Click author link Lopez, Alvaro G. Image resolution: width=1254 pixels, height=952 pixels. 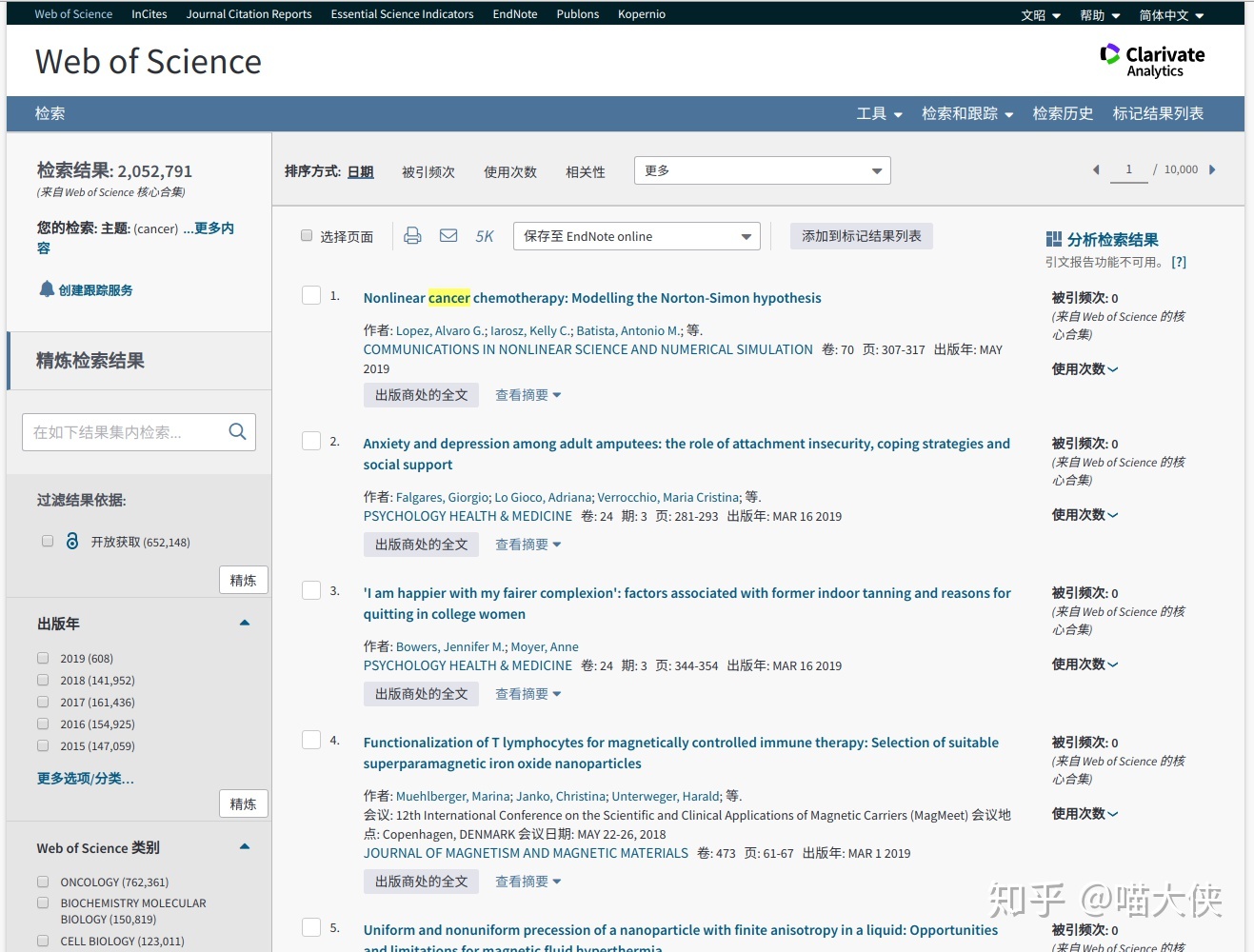pos(440,330)
